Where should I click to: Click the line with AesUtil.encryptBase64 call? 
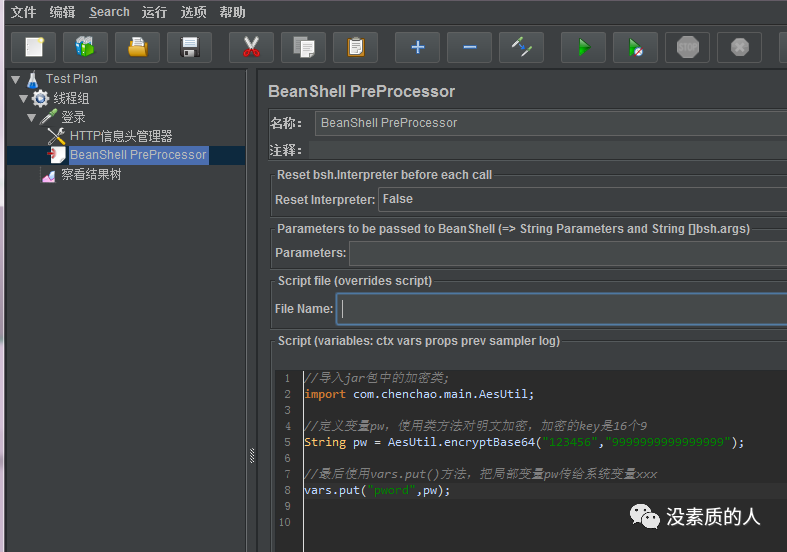[524, 442]
